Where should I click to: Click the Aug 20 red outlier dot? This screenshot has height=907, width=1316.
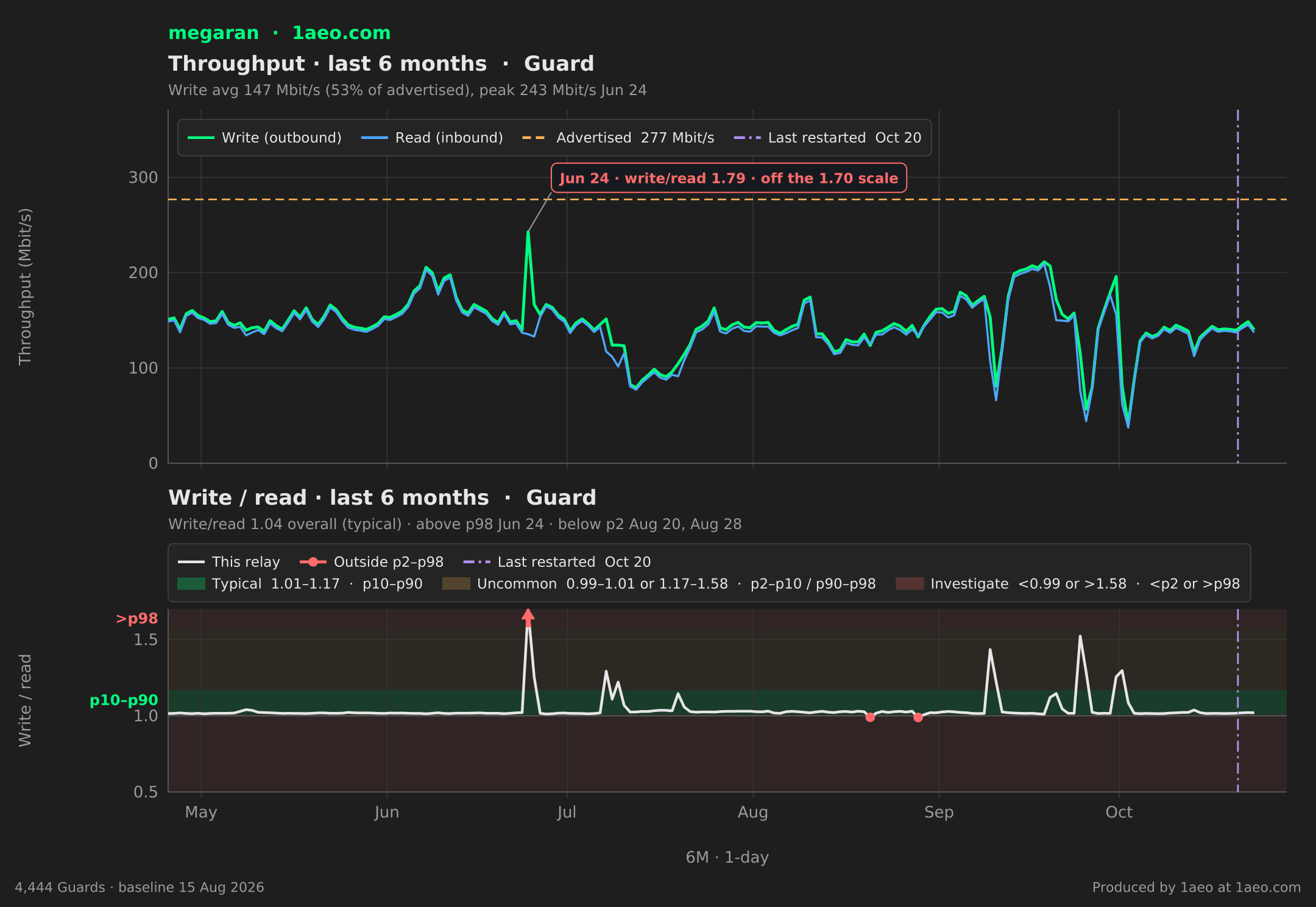(870, 717)
